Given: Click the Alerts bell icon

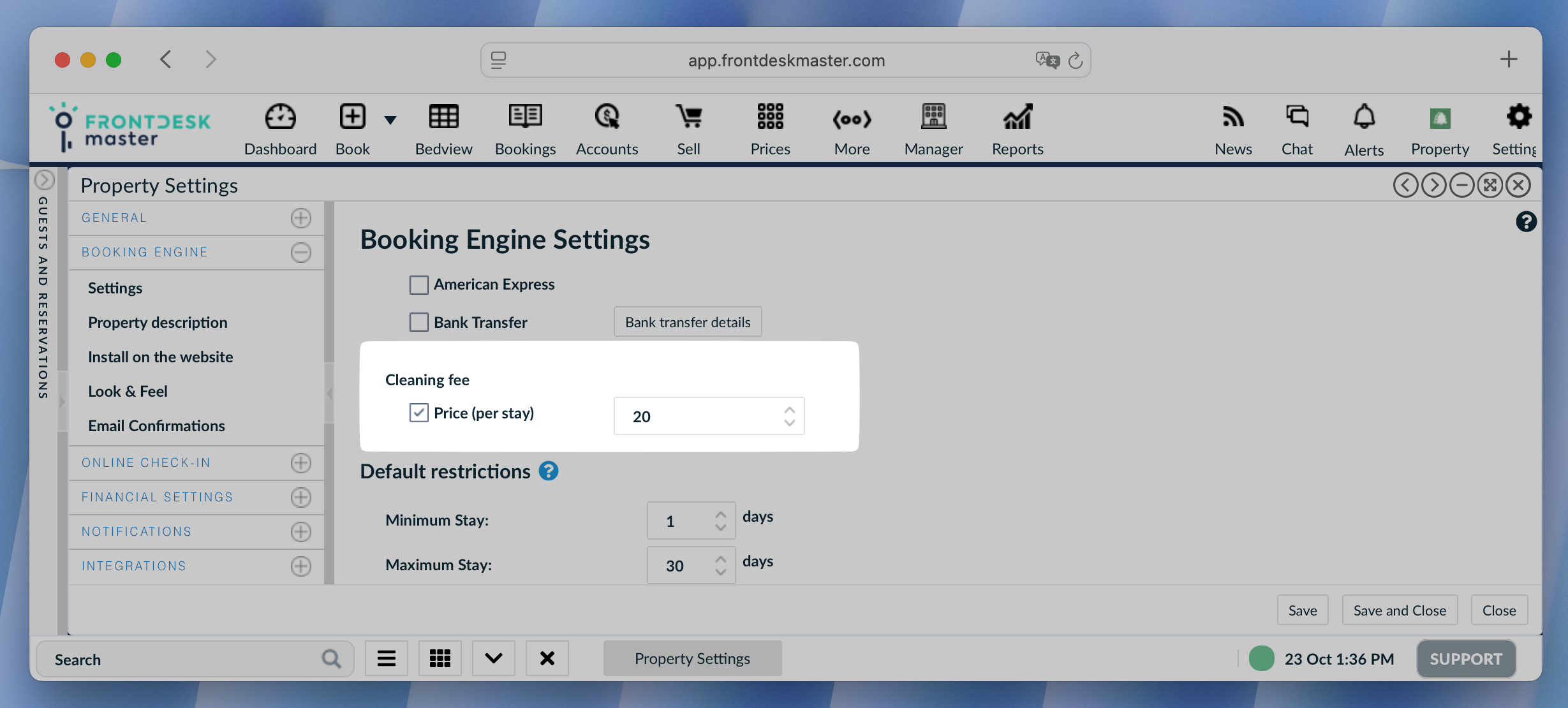Looking at the screenshot, I should (1364, 117).
